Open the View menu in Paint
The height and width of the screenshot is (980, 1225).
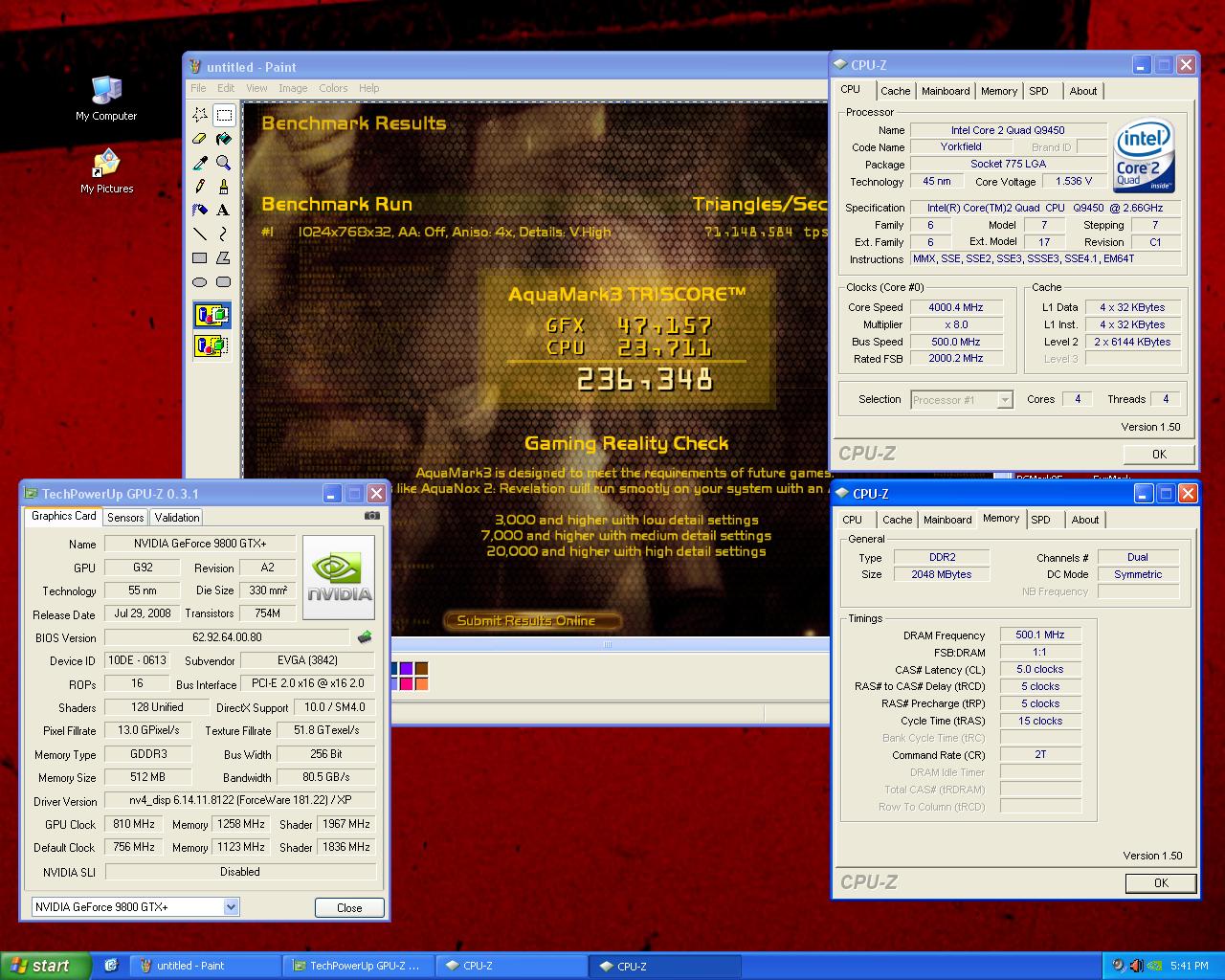click(x=256, y=88)
